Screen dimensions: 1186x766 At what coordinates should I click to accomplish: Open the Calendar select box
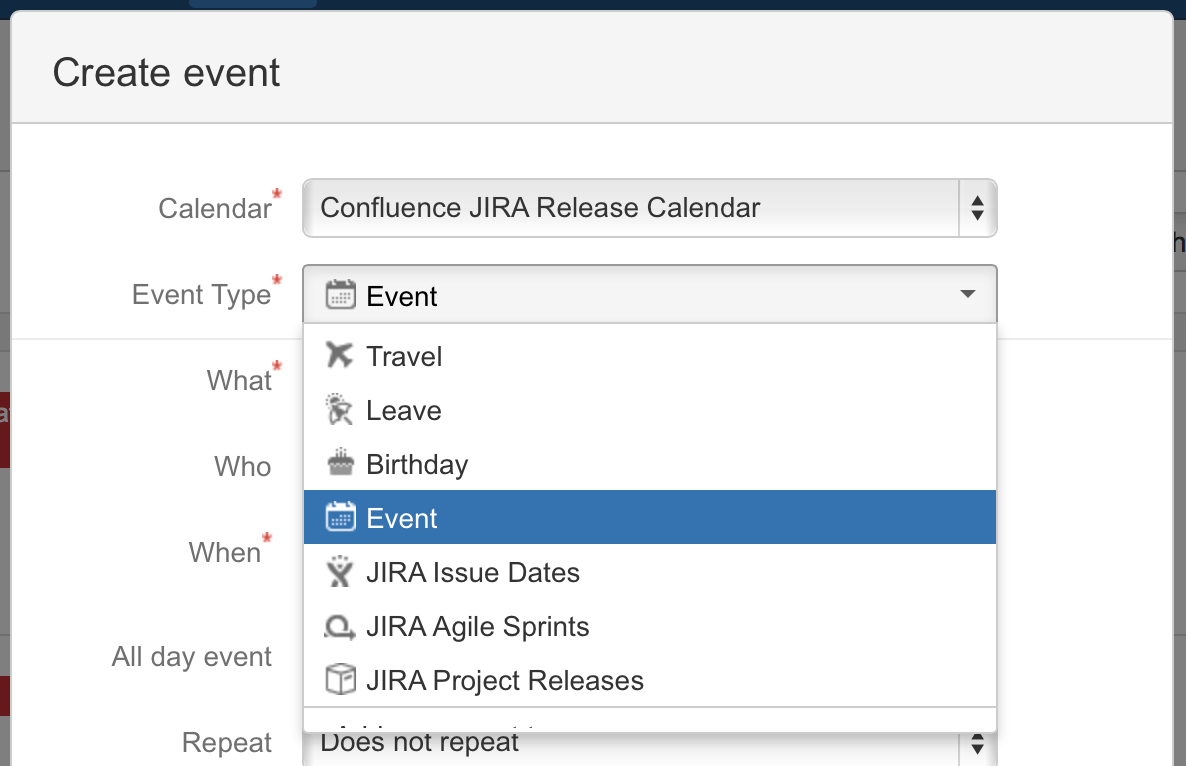[650, 208]
